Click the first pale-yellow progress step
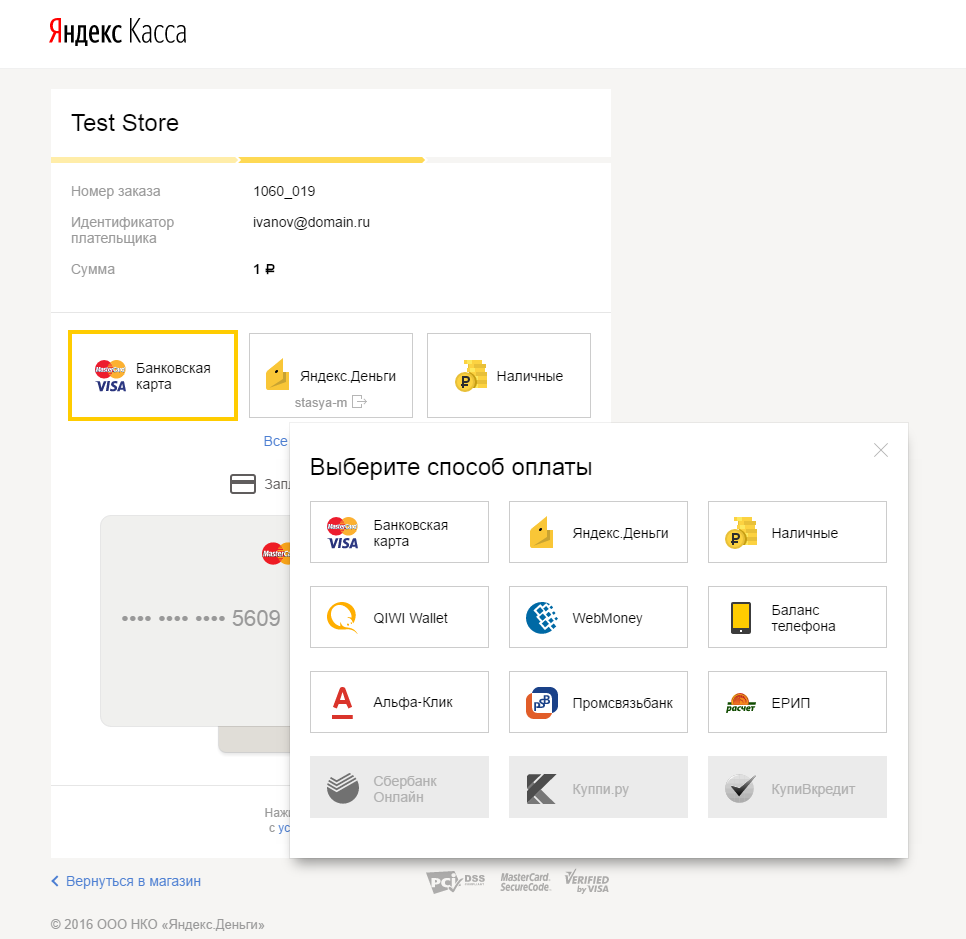The width and height of the screenshot is (966, 939). (144, 160)
